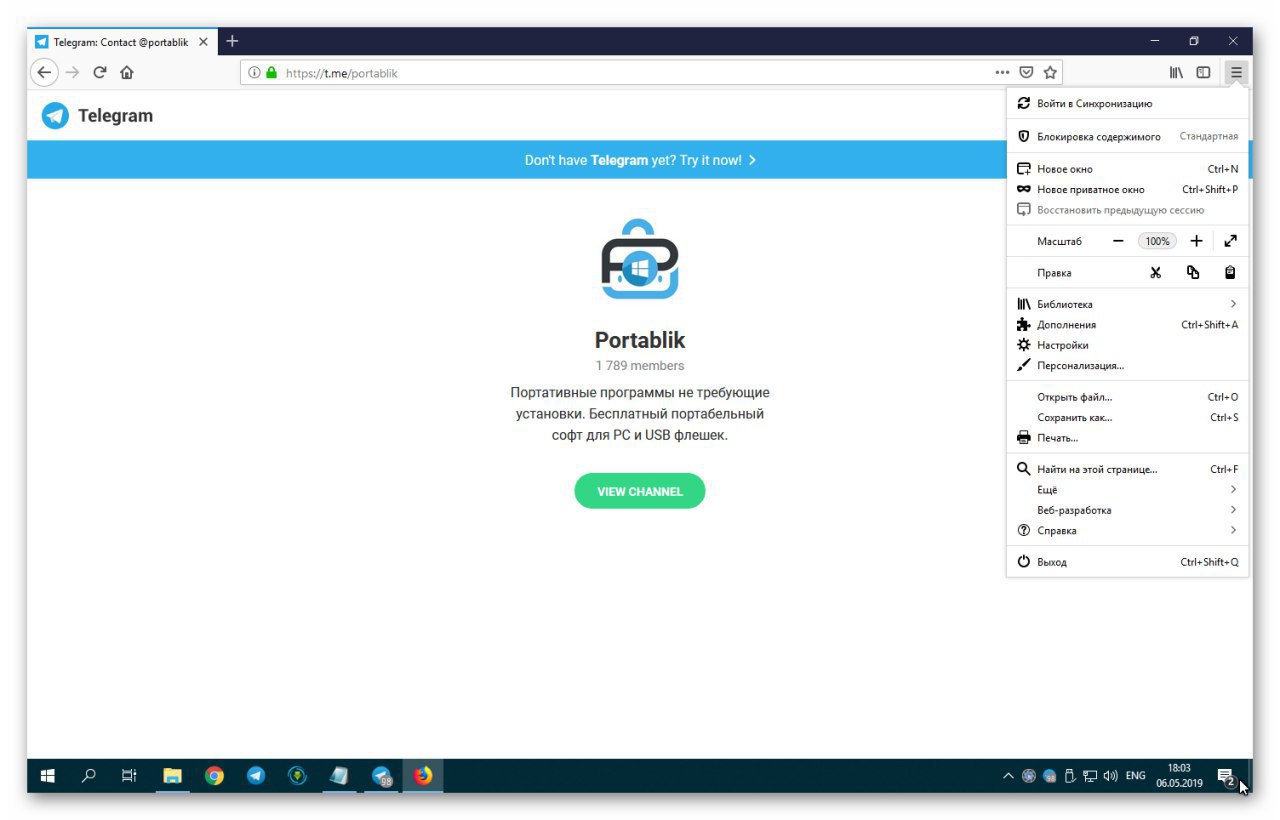The width and height of the screenshot is (1280, 820).
Task: Open Windows taskbar search
Action: pyautogui.click(x=89, y=775)
